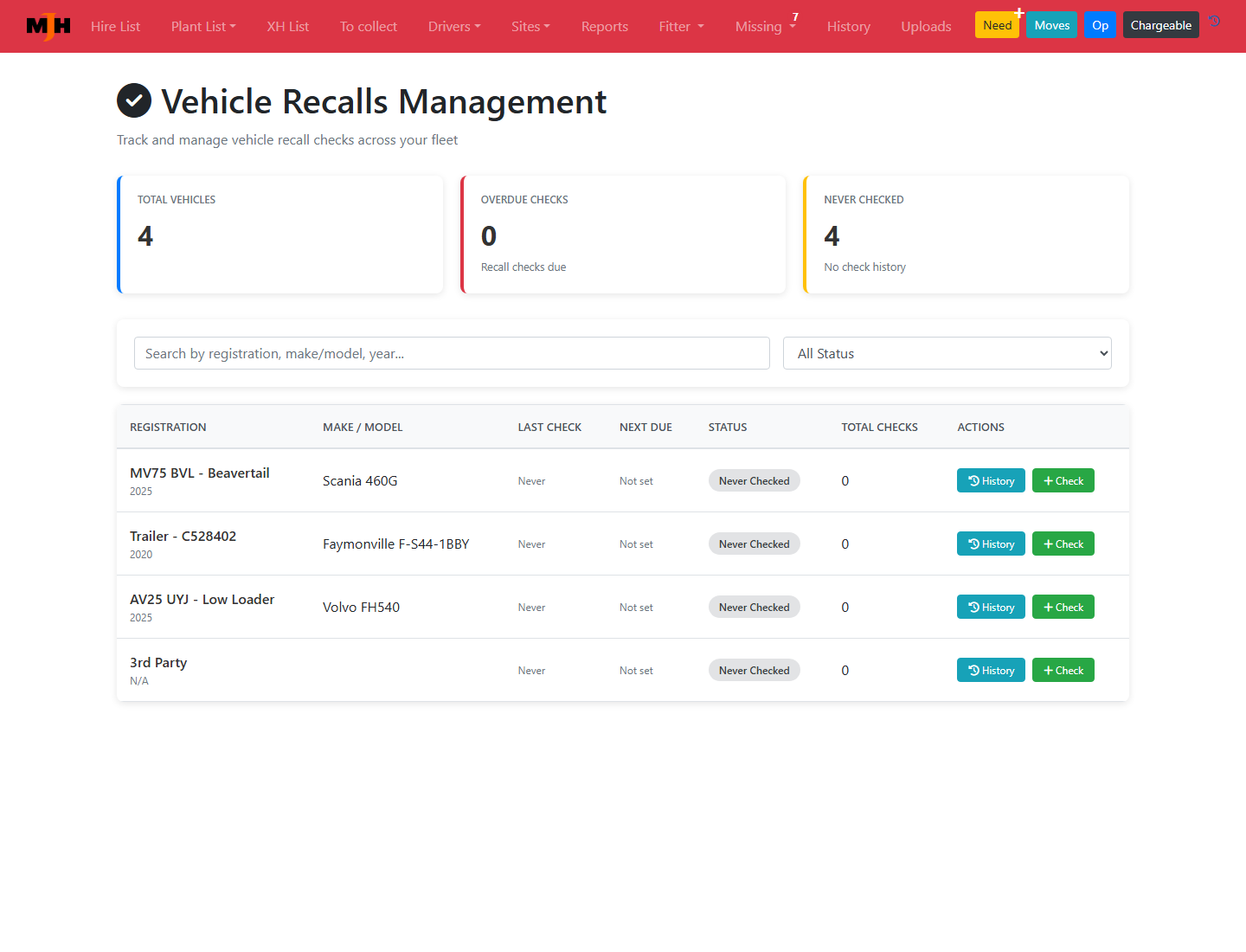Open the All Status filter dropdown
This screenshot has width=1246, height=952.
[947, 353]
